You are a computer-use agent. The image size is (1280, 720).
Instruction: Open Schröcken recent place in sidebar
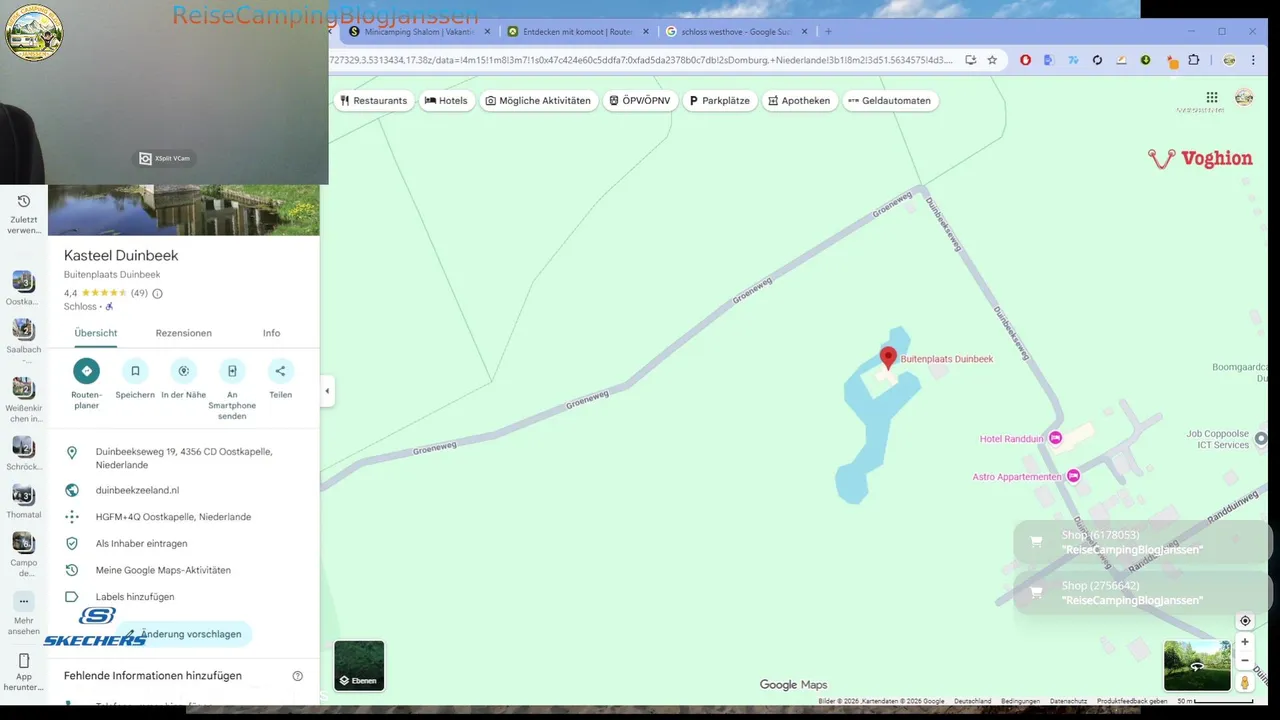point(23,454)
